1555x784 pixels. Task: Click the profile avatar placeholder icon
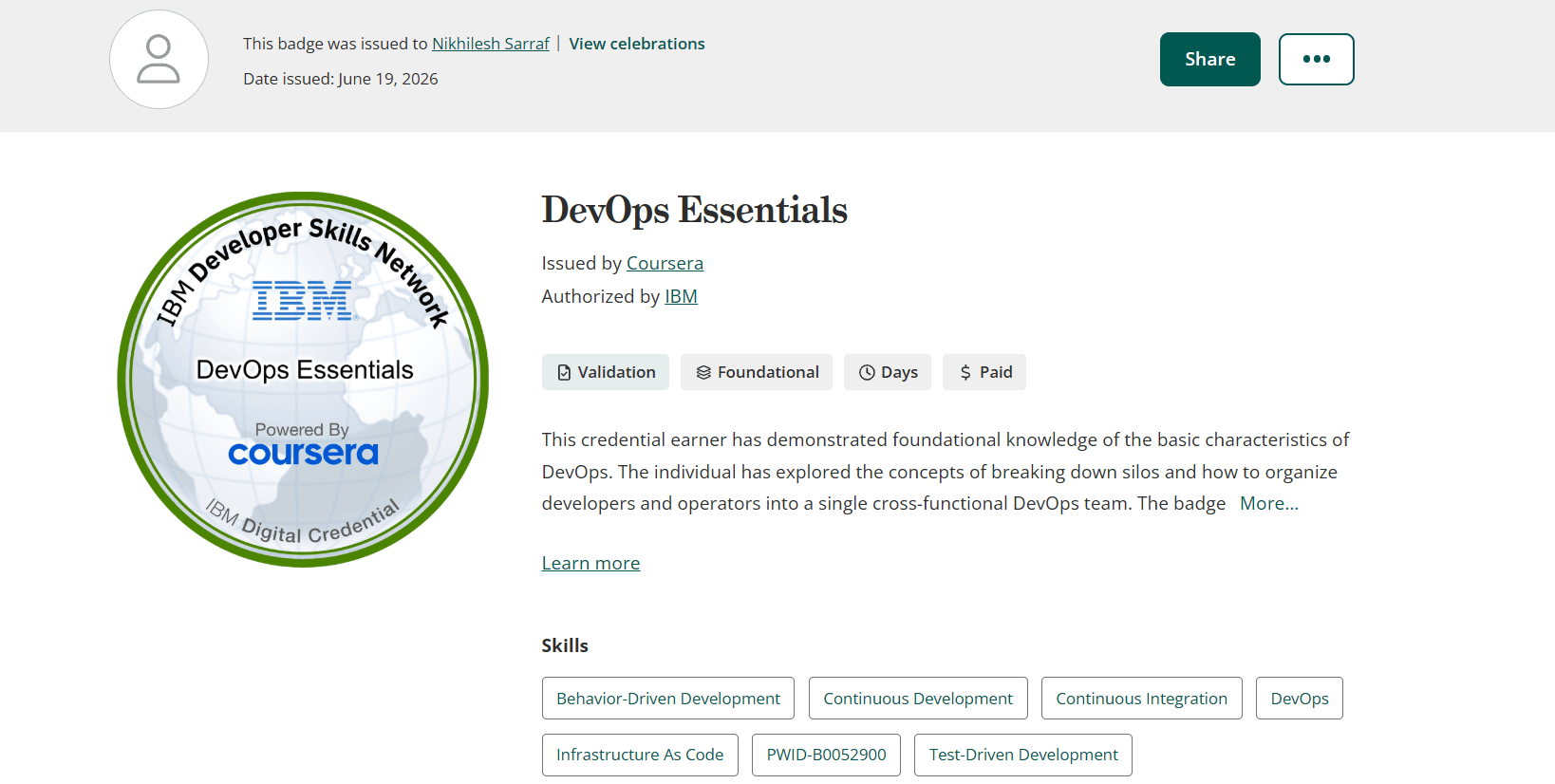point(159,60)
